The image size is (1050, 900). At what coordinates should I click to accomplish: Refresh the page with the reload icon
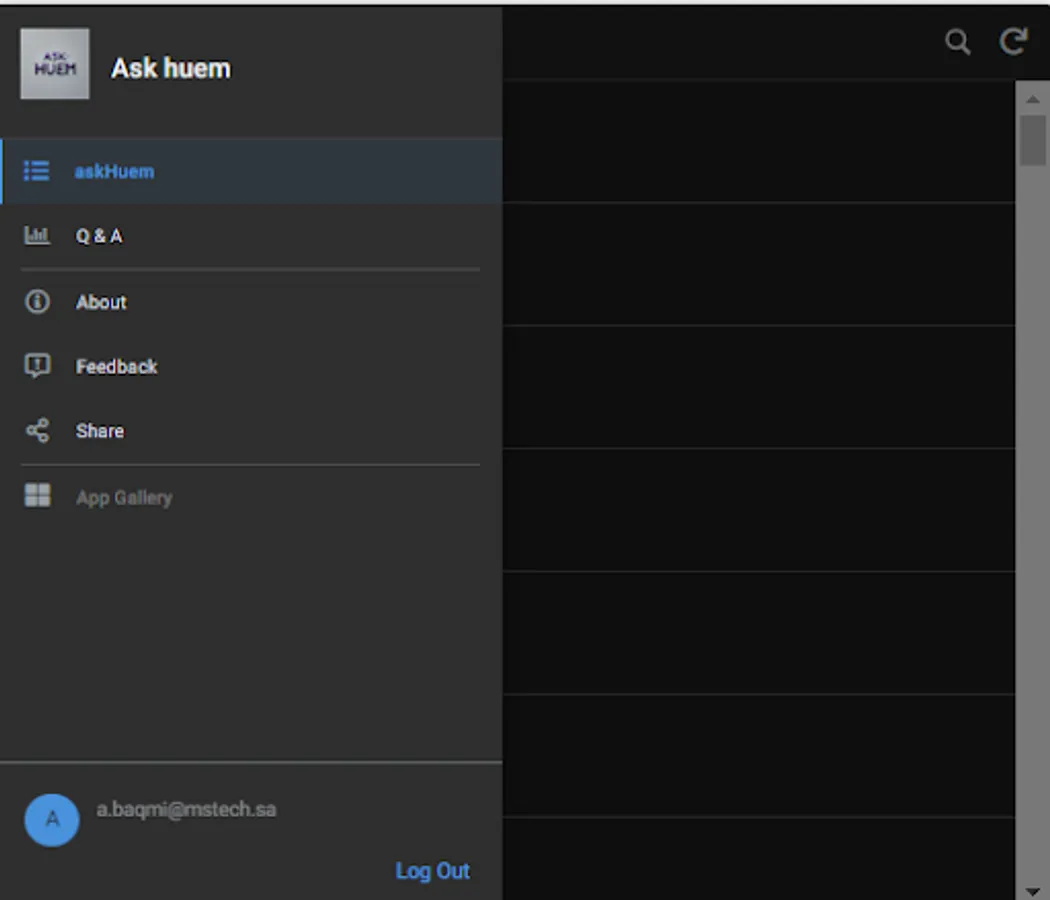pyautogui.click(x=1014, y=43)
